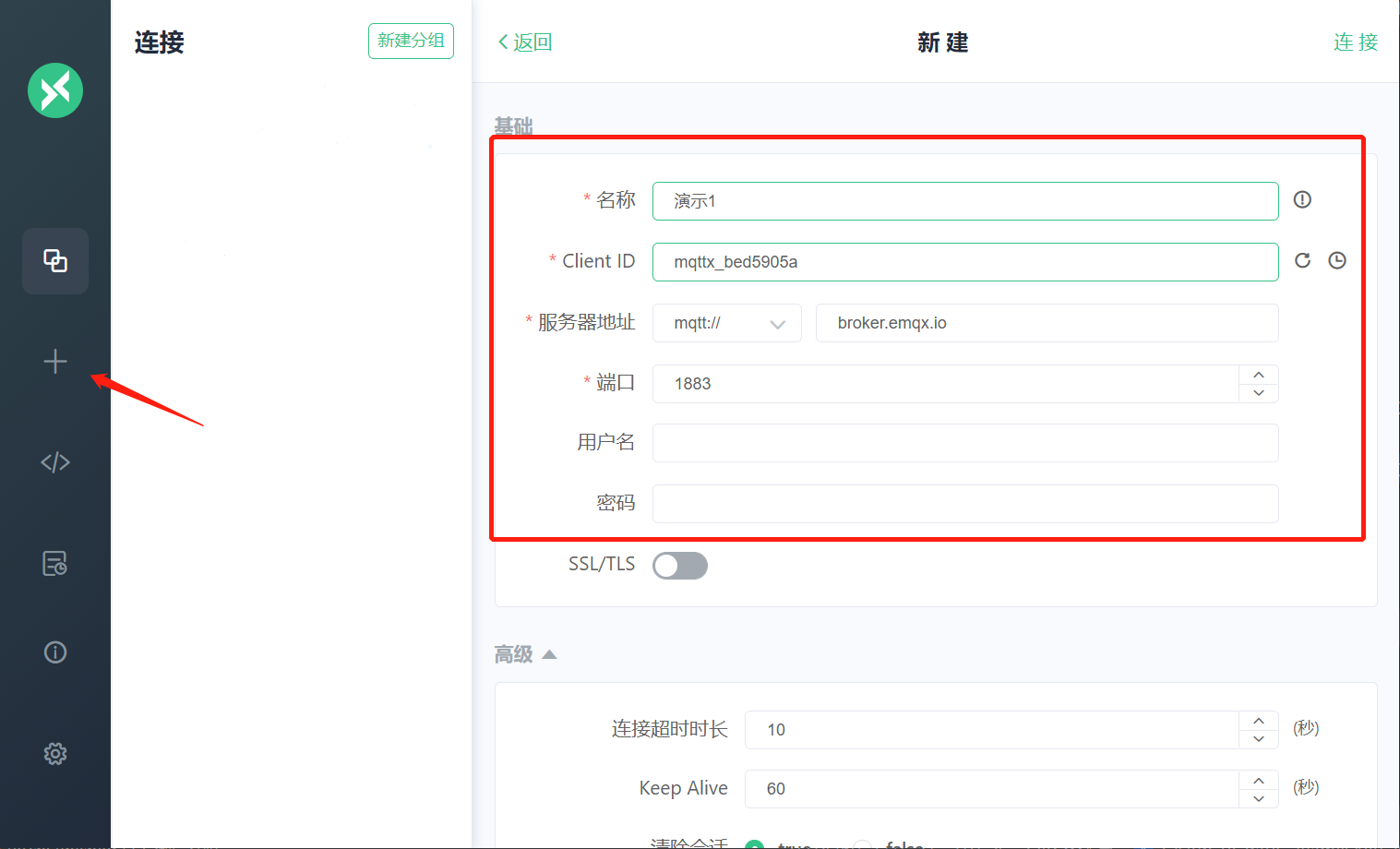The width and height of the screenshot is (1400, 849).
Task: Click into the 用户名 username field
Action: (x=964, y=443)
